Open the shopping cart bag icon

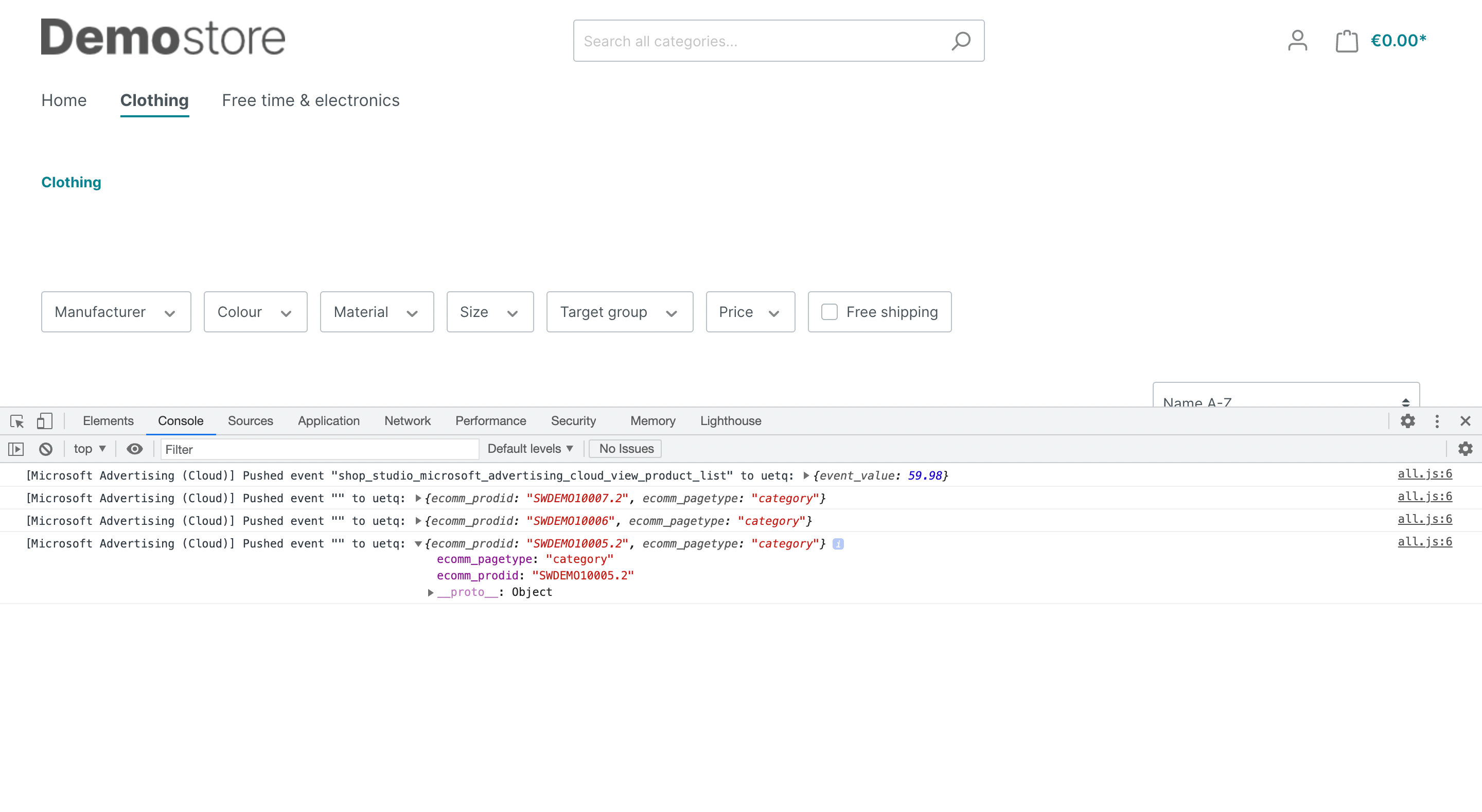click(1346, 41)
